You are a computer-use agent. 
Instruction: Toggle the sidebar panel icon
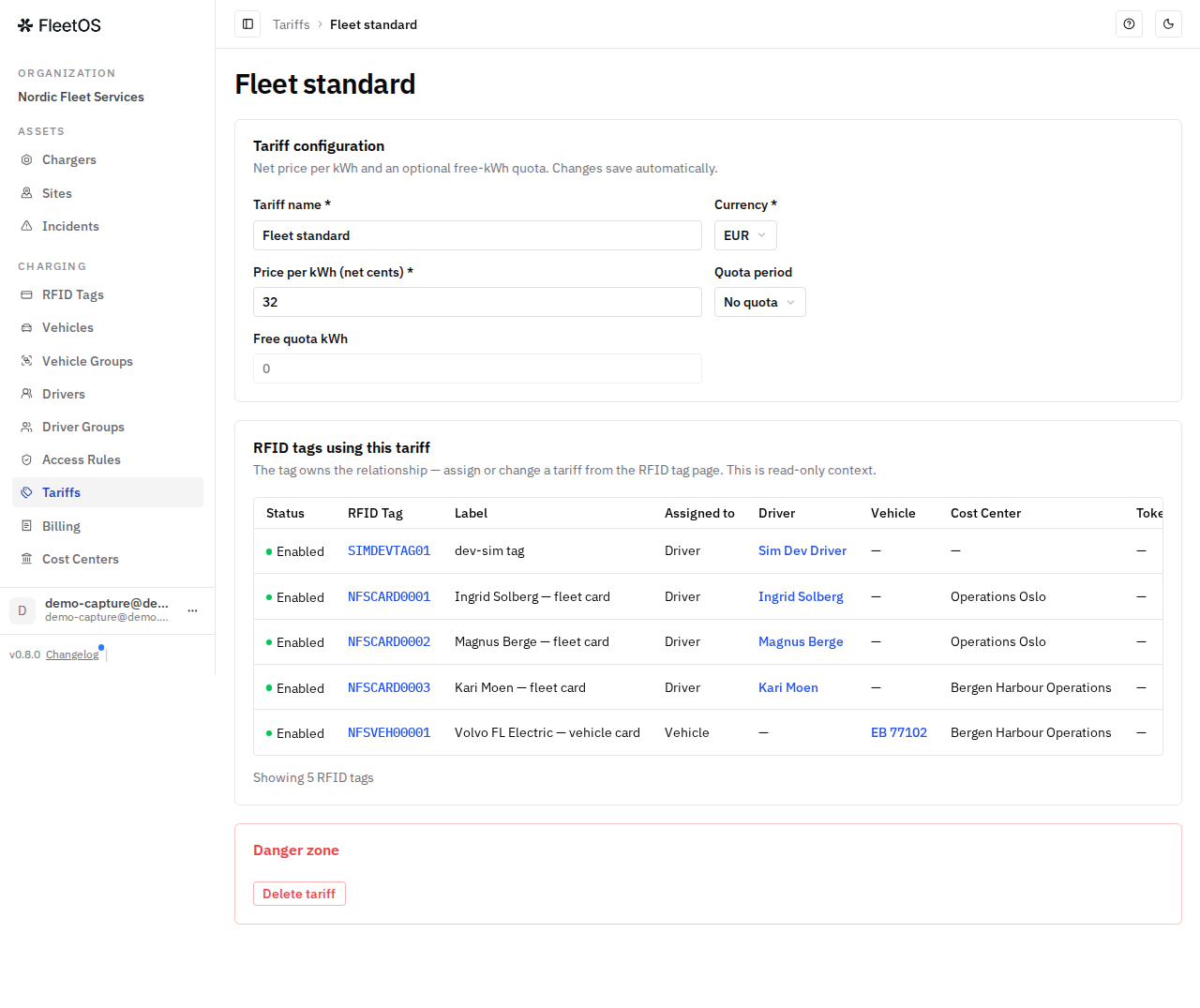(247, 24)
